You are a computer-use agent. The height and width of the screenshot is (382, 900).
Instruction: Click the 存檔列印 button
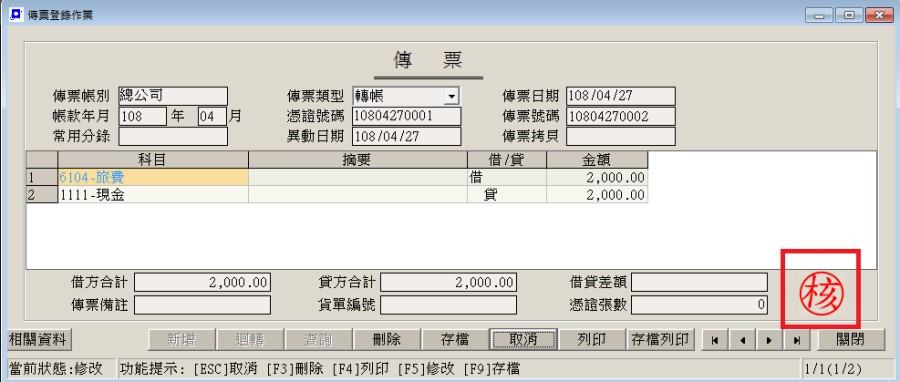pos(660,340)
